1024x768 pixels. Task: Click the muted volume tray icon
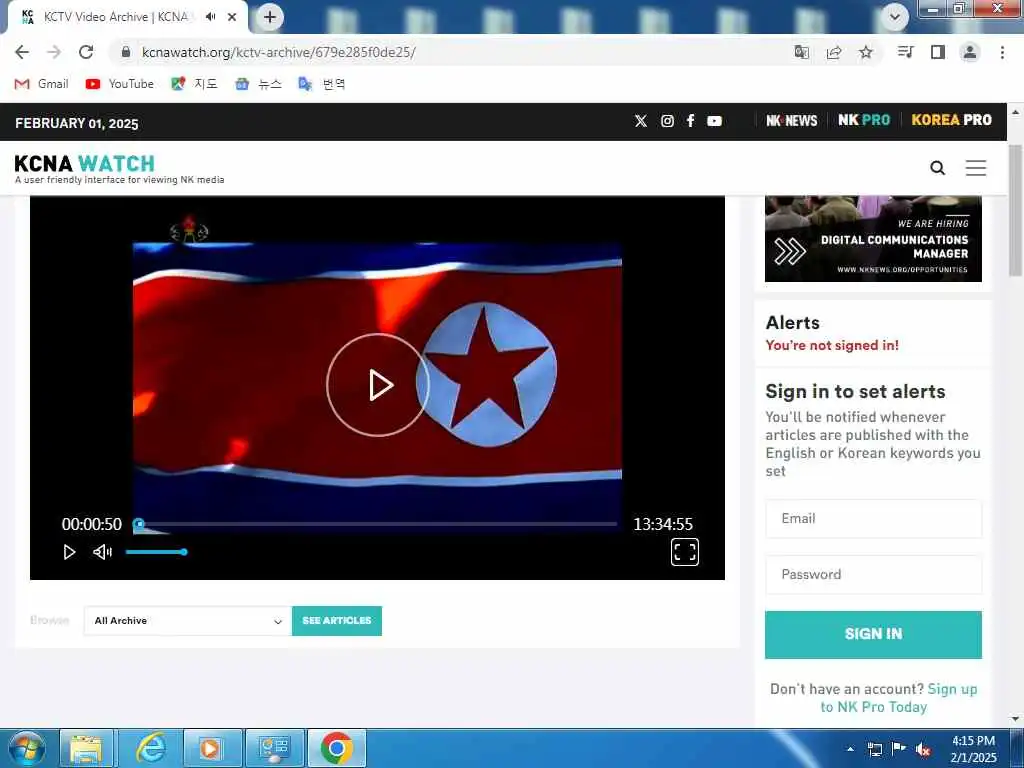pos(923,750)
